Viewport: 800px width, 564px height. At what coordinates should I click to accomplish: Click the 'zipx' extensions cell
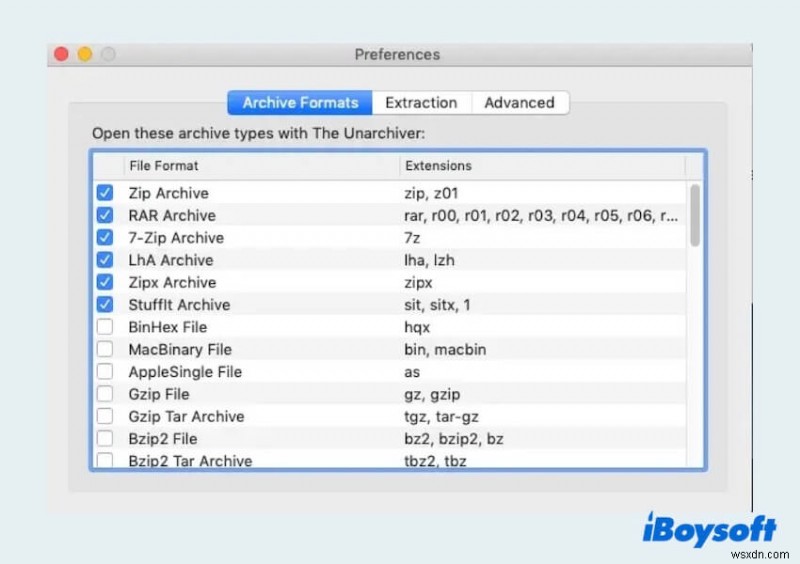pos(418,283)
